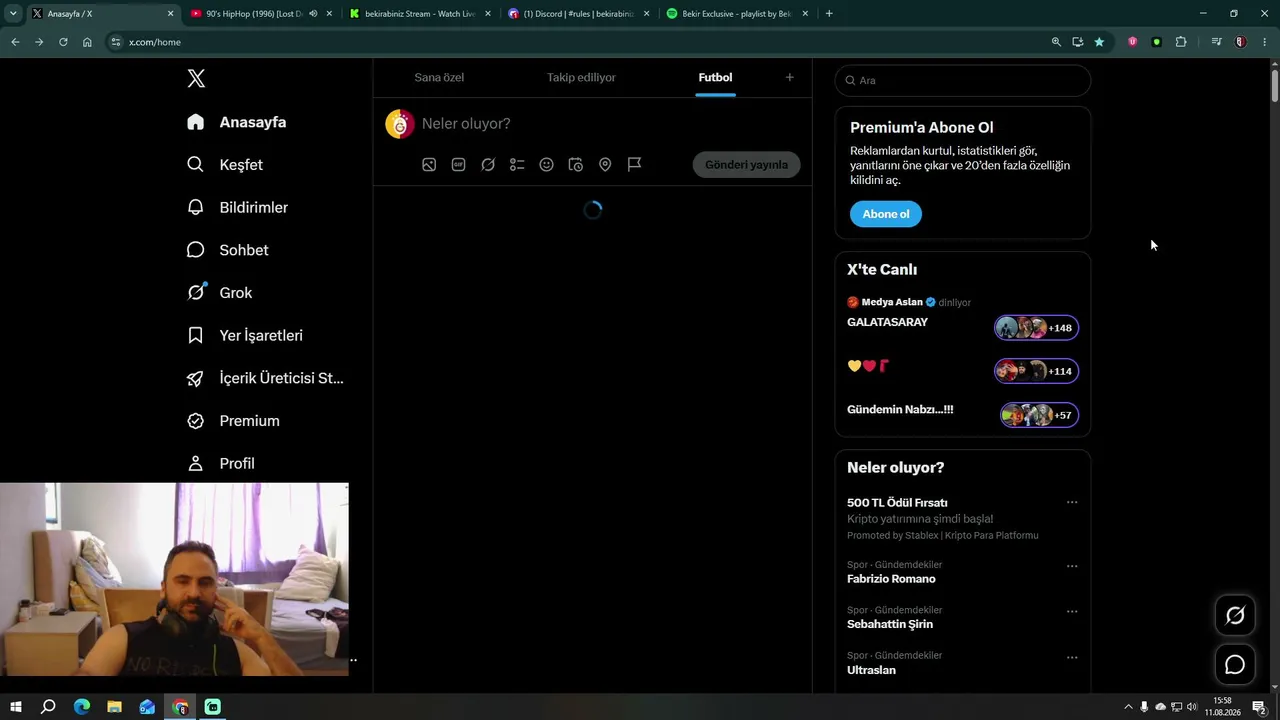
Task: Launch Grok from the sidebar
Action: pyautogui.click(x=219, y=293)
